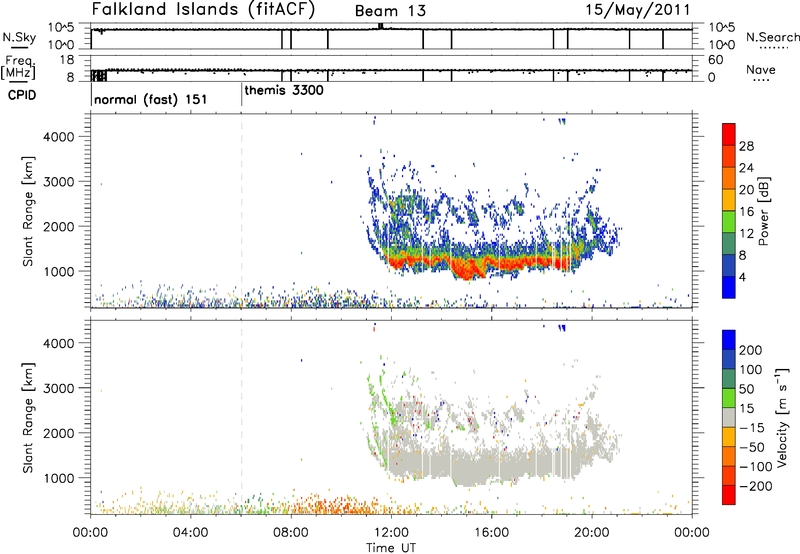
Task: Click the '28' Power colorbar tick
Action: pyautogui.click(x=746, y=146)
